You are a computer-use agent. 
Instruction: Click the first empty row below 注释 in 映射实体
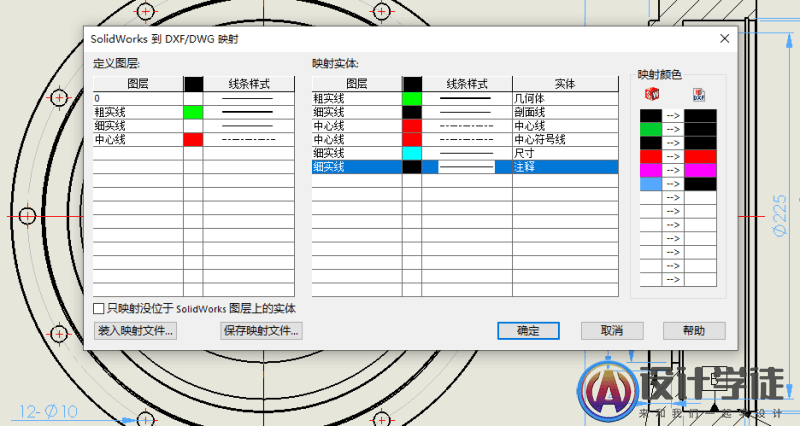pos(465,181)
